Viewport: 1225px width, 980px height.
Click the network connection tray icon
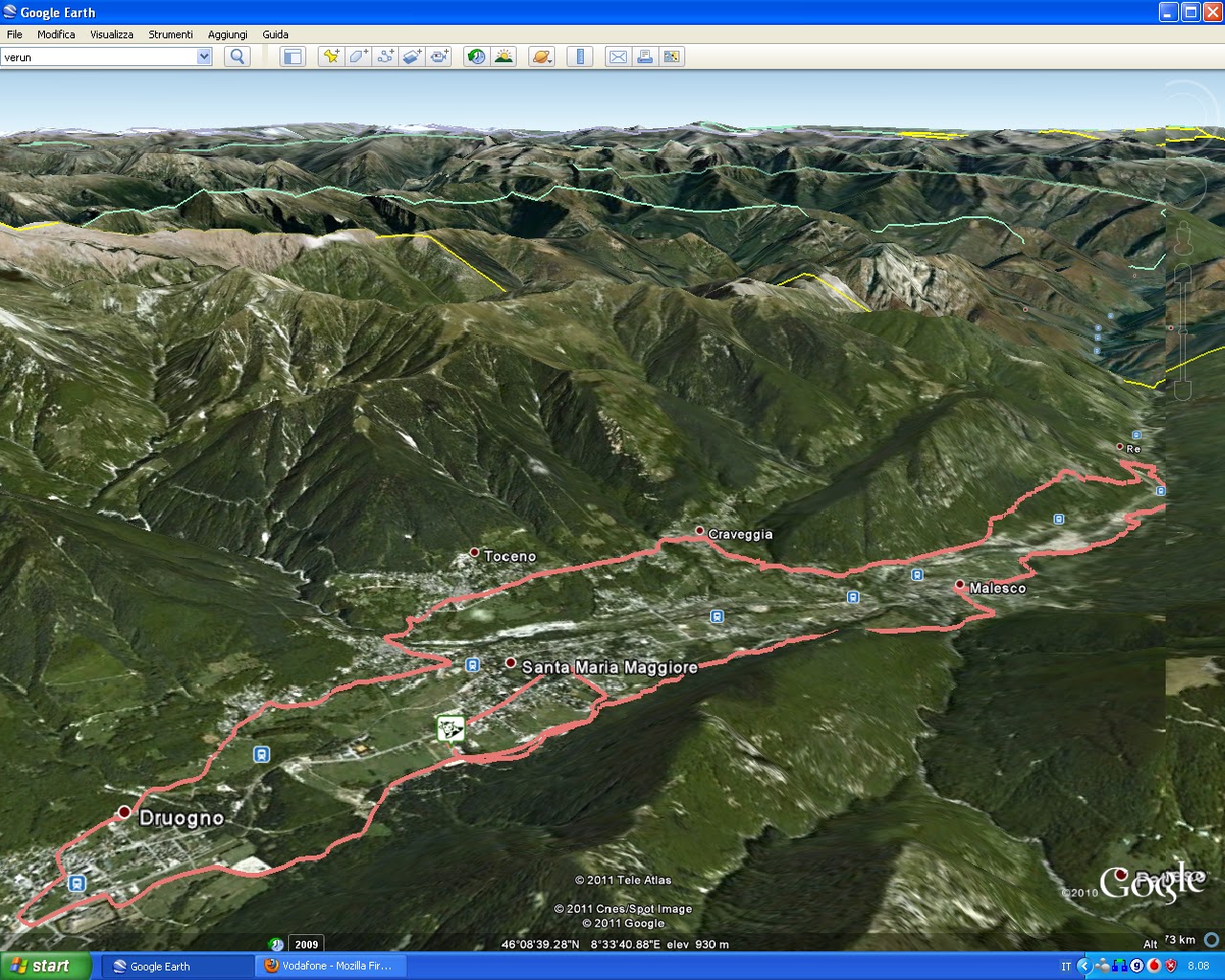point(1118,967)
